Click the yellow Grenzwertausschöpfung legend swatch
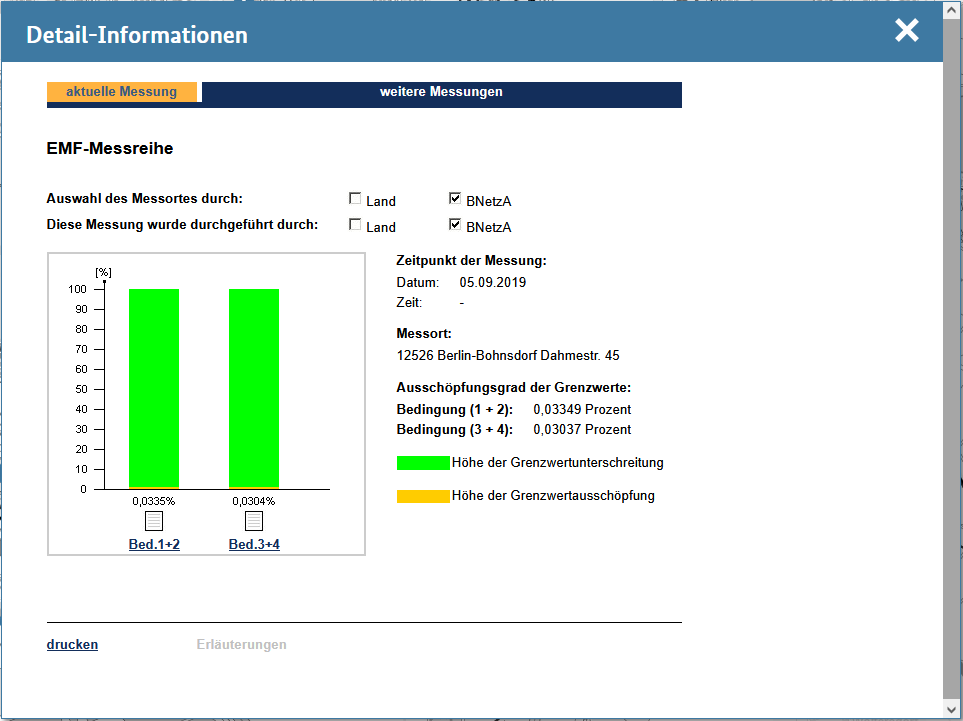 [x=423, y=496]
